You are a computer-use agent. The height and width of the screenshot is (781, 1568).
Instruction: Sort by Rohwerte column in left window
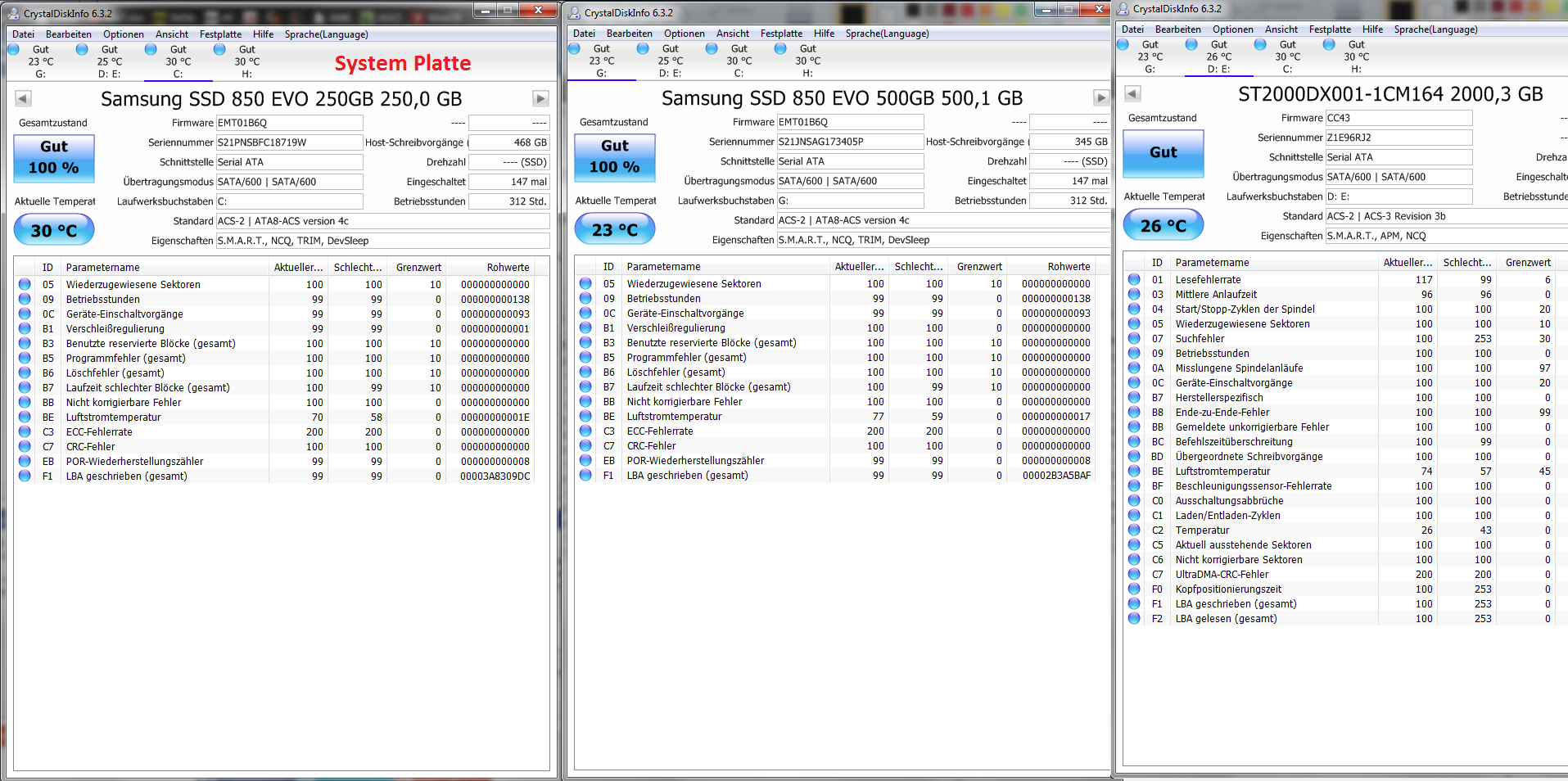pyautogui.click(x=491, y=268)
